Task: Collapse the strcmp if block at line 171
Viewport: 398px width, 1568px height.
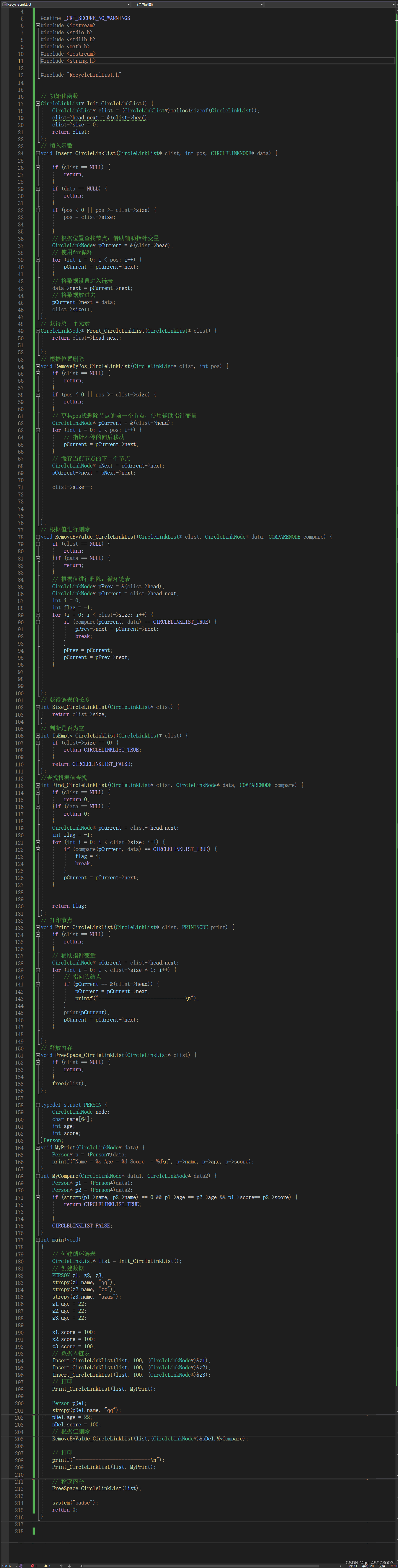Action: pyautogui.click(x=38, y=1197)
